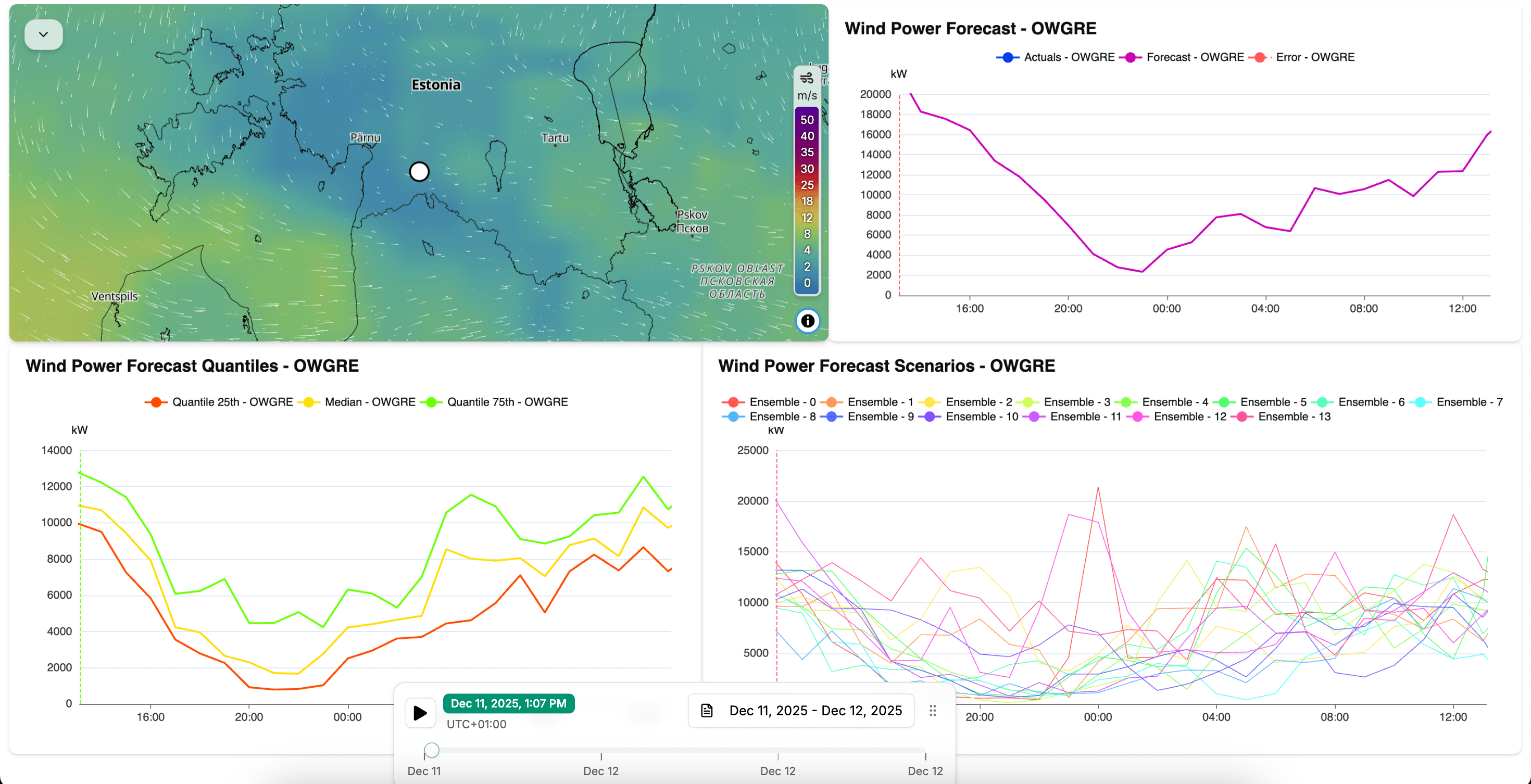Click the timeline slider handle

pyautogui.click(x=432, y=750)
